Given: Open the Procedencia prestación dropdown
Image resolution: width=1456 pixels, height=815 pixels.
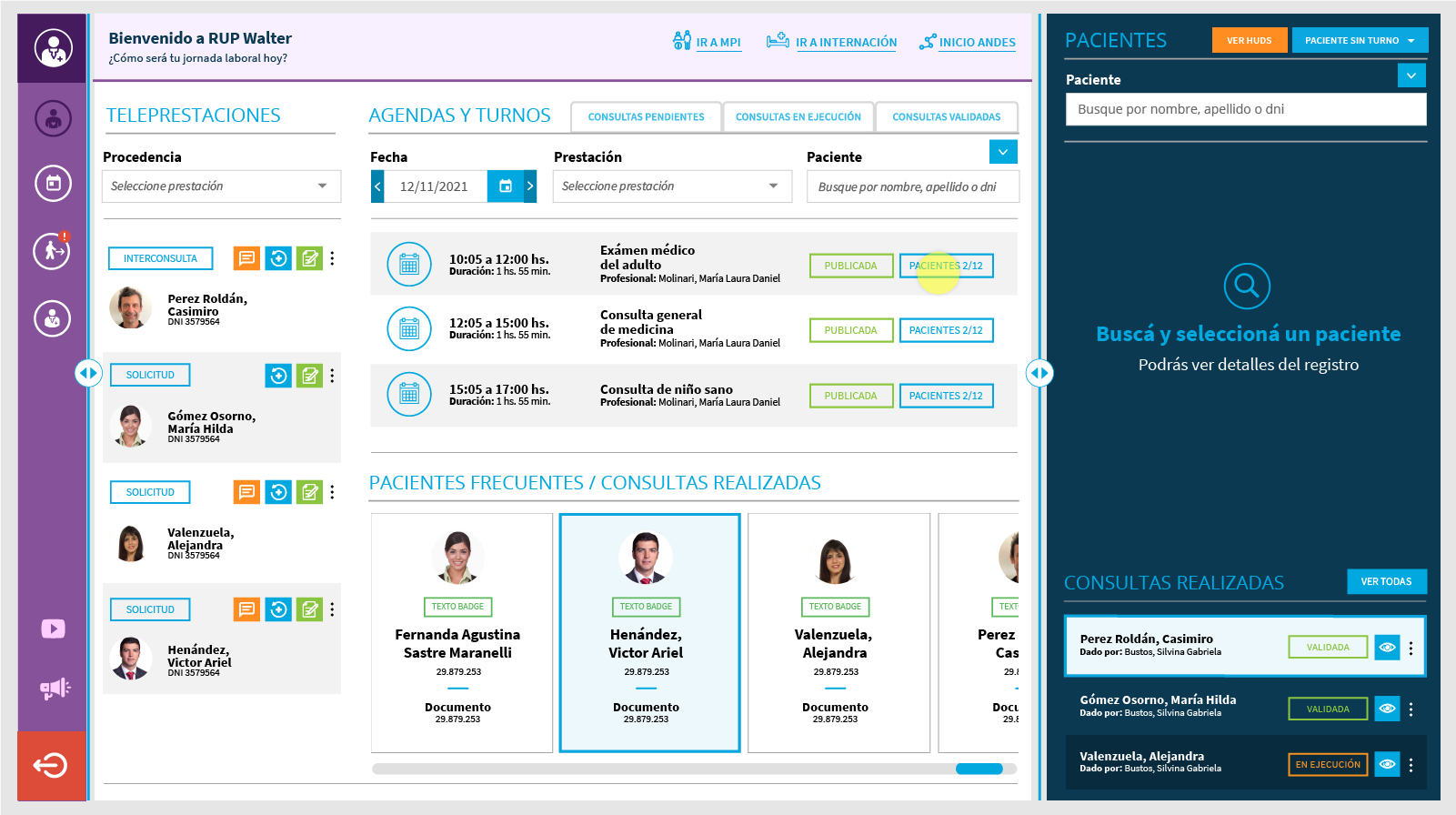Looking at the screenshot, I should (x=222, y=186).
